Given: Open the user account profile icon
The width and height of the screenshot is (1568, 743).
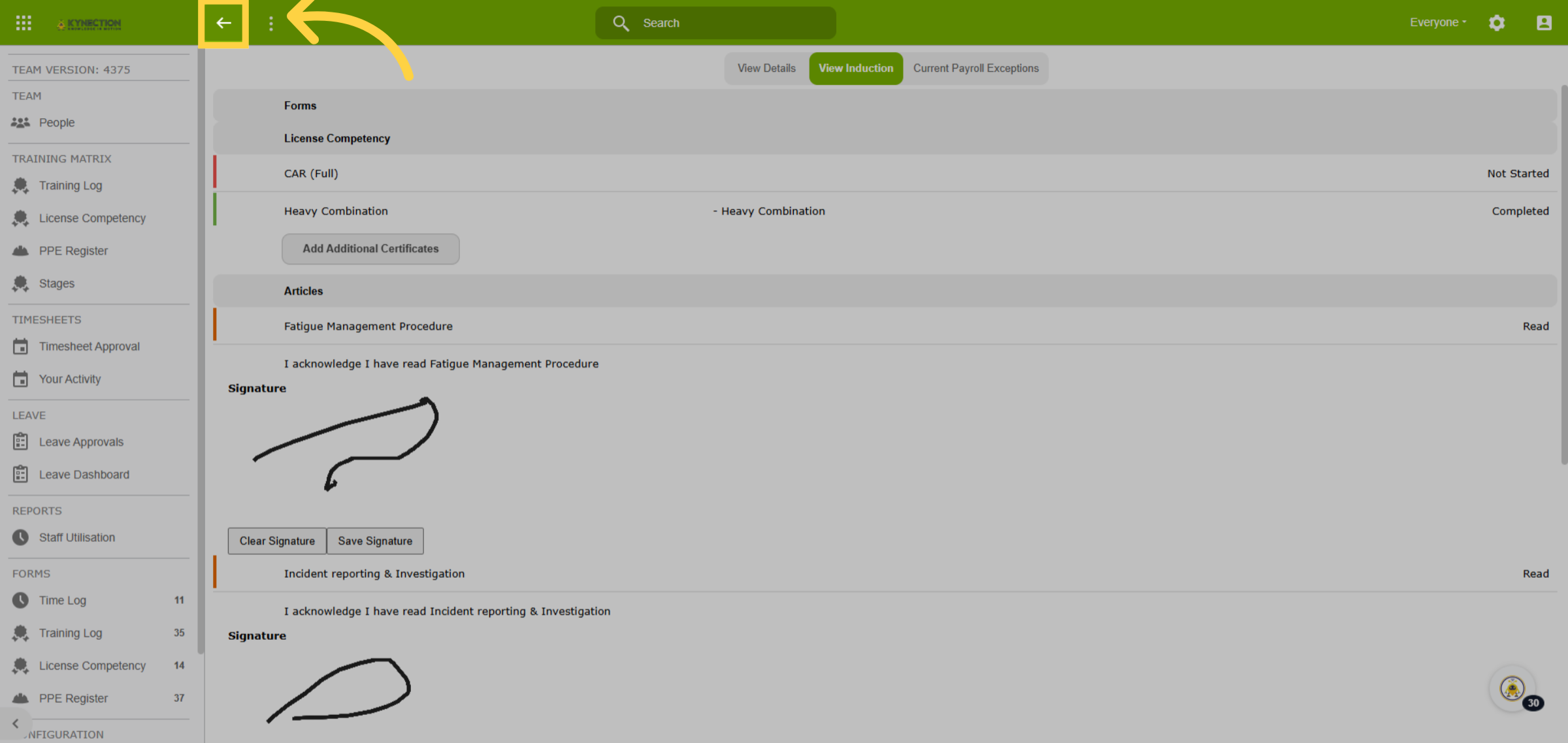Looking at the screenshot, I should 1544,24.
